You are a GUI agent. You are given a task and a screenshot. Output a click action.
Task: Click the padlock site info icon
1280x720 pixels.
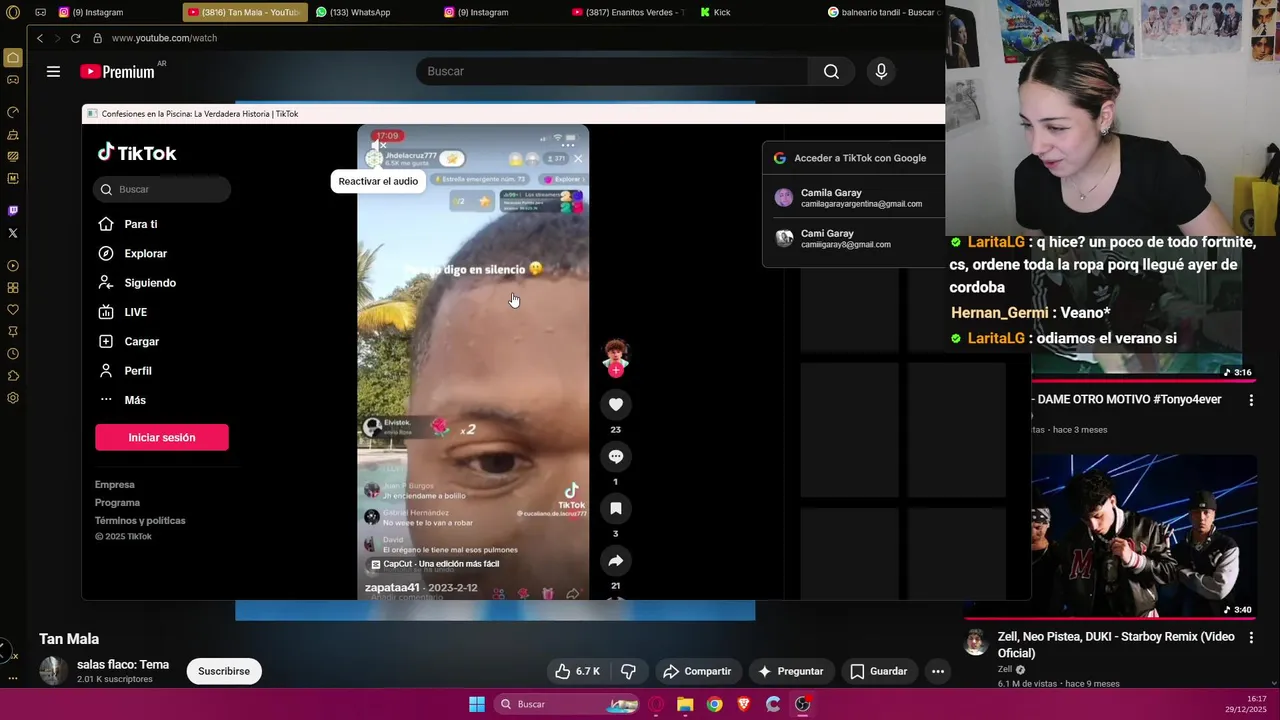[98, 38]
